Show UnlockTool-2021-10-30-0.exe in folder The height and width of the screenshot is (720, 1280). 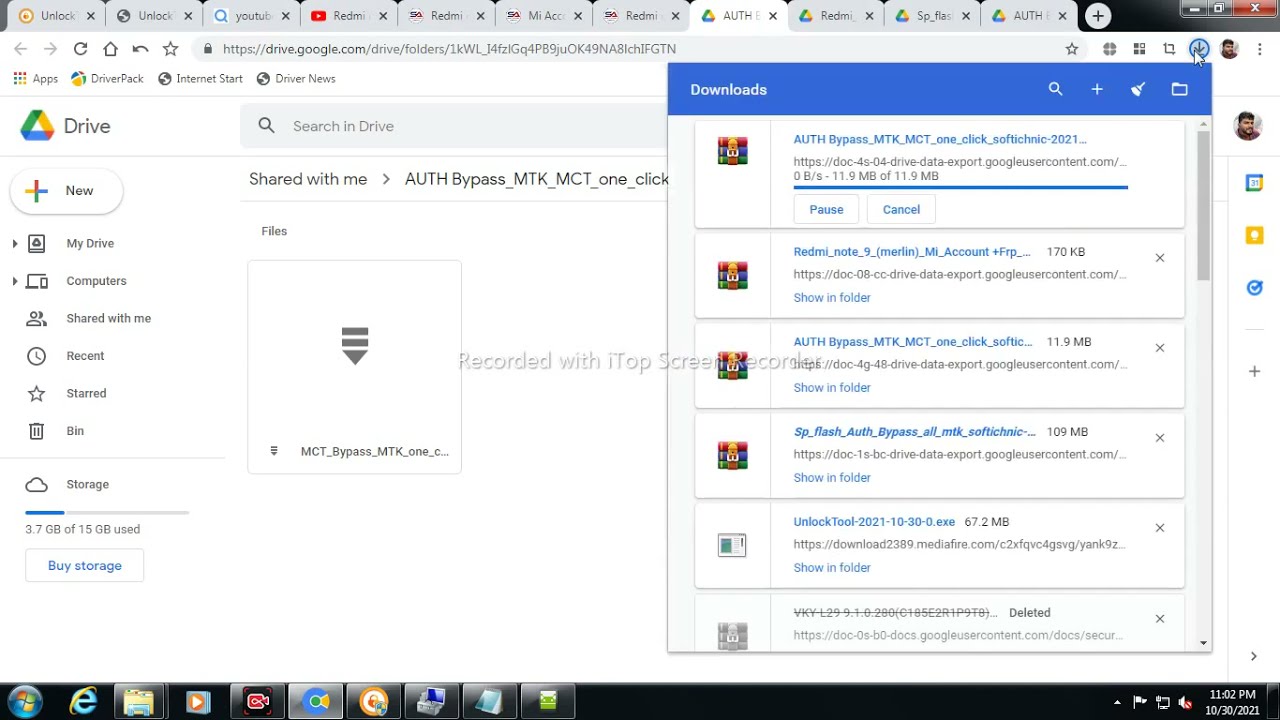click(832, 568)
